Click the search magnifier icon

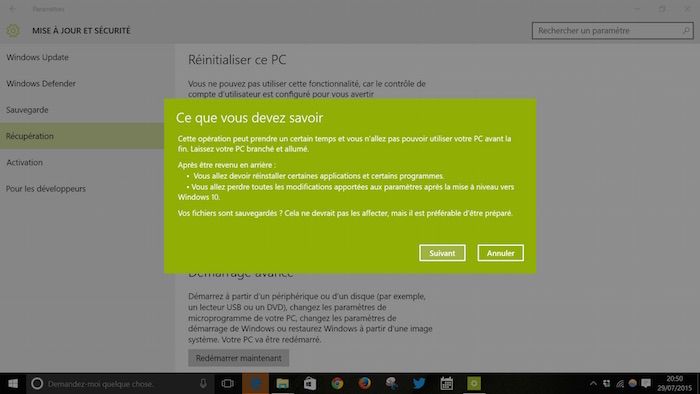click(x=686, y=31)
